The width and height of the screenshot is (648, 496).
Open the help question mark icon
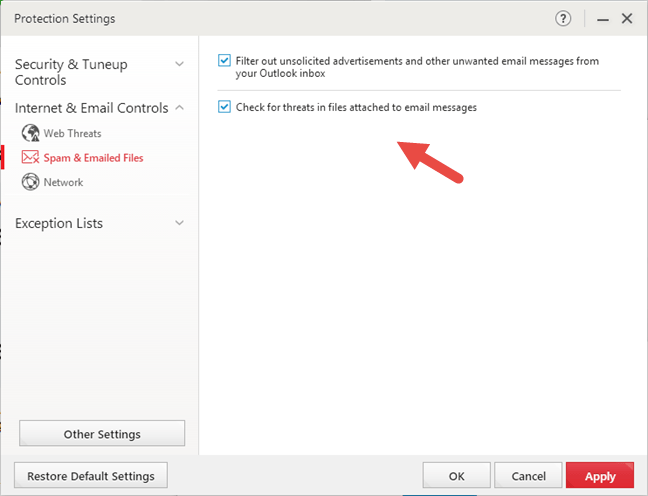563,19
